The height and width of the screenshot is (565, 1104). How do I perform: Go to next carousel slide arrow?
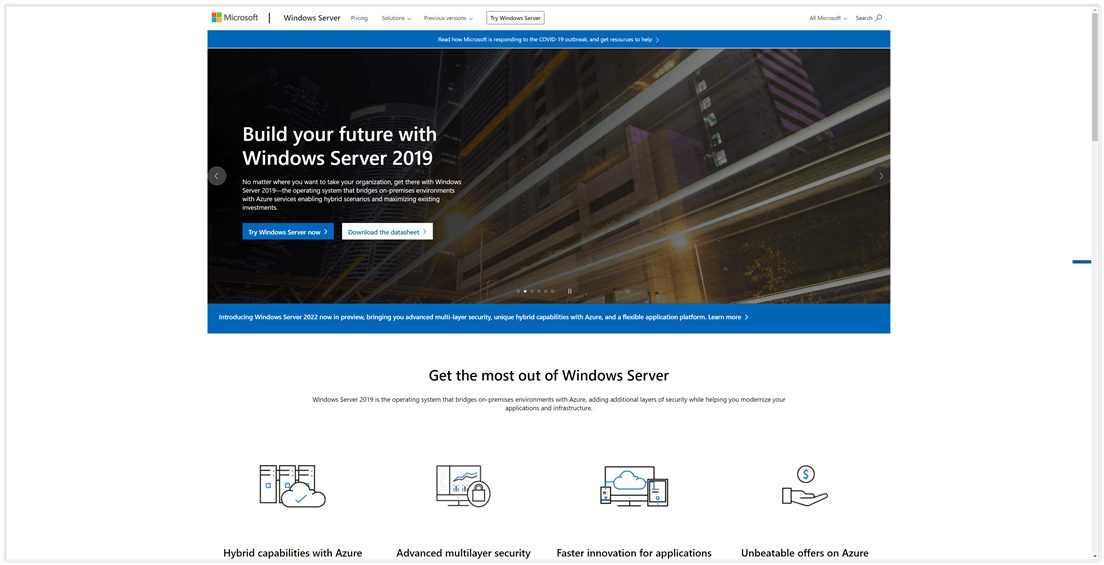[880, 176]
